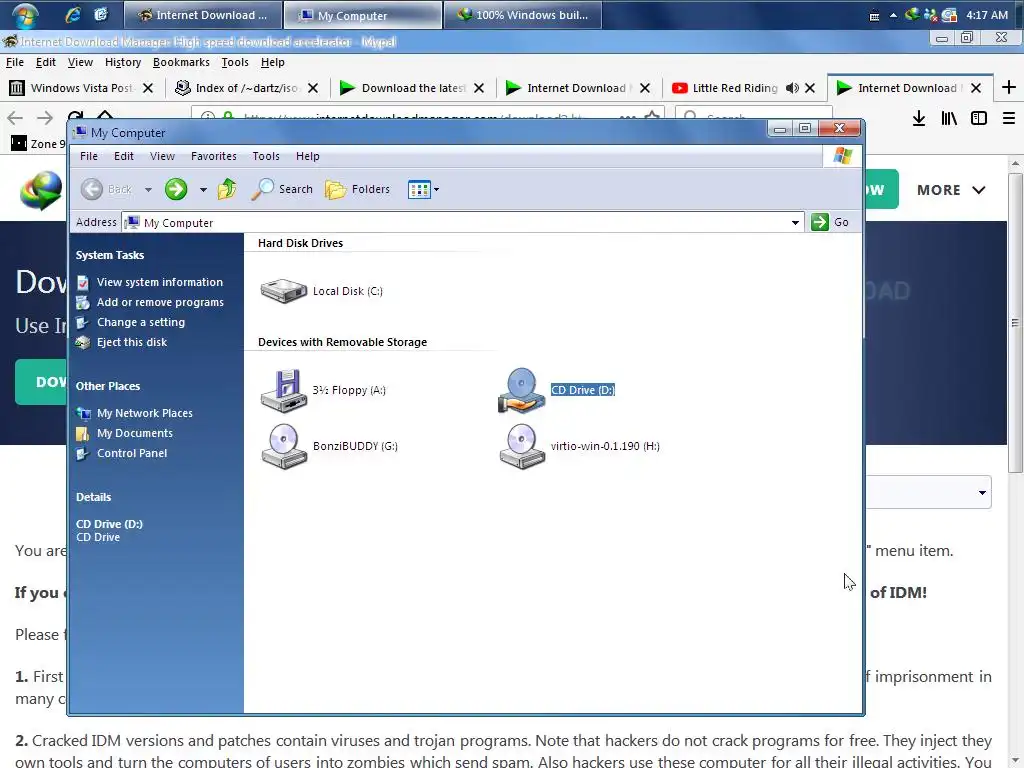The height and width of the screenshot is (768, 1024).
Task: Open the Edit menu in My Computer
Action: point(123,156)
